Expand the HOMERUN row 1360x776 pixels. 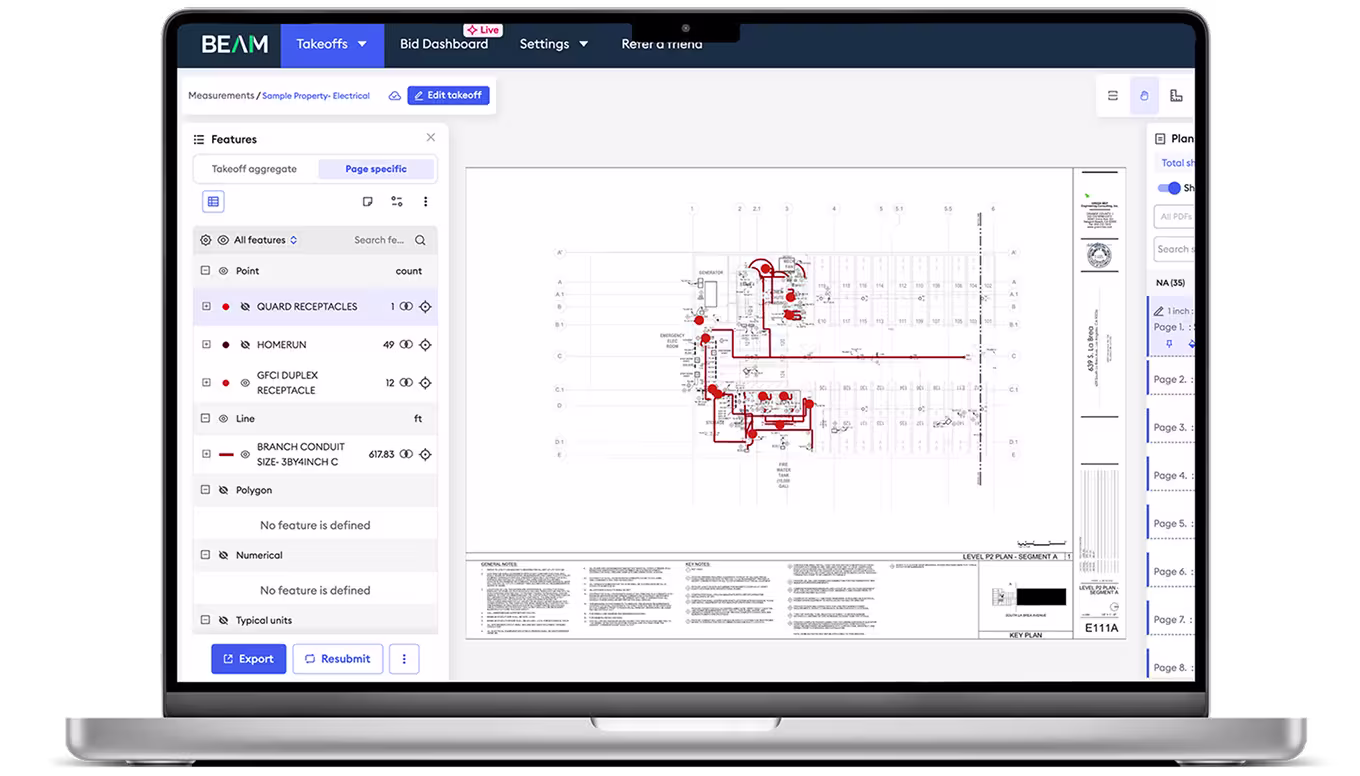pyautogui.click(x=206, y=345)
